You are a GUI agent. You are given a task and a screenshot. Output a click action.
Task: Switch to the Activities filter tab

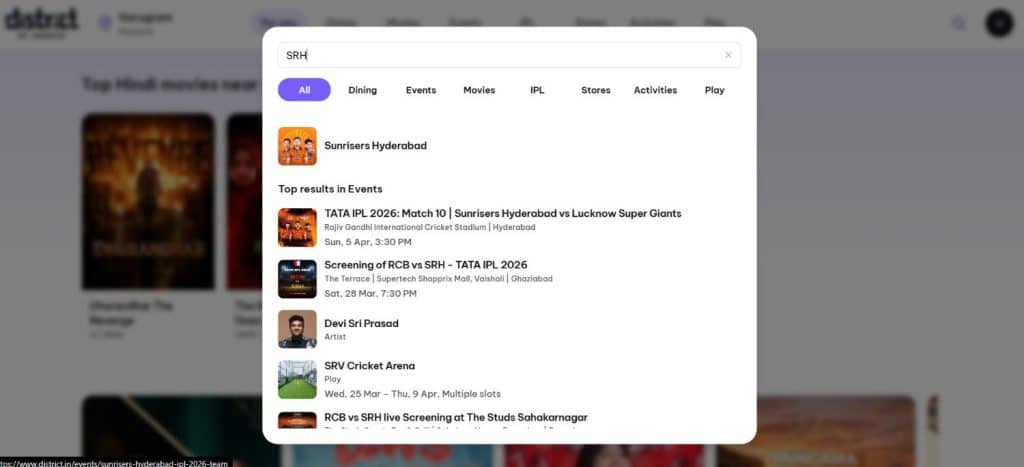(655, 90)
